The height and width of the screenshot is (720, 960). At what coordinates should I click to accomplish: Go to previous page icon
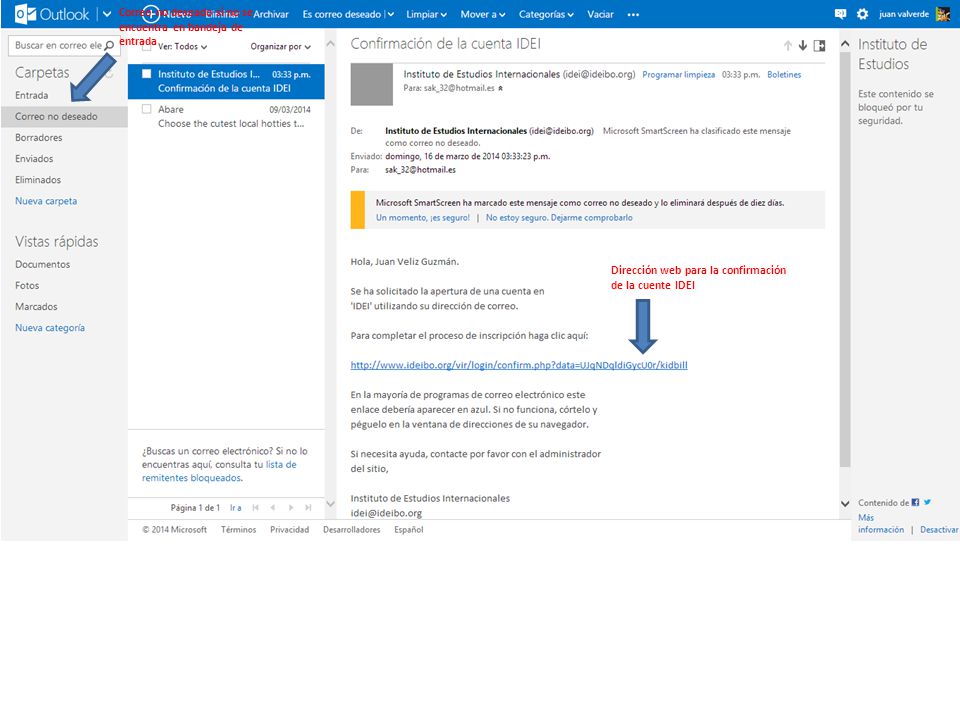pyautogui.click(x=273, y=508)
